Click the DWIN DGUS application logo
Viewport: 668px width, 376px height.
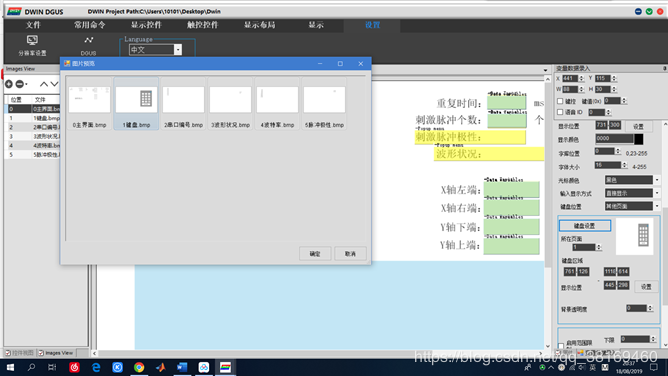point(14,11)
